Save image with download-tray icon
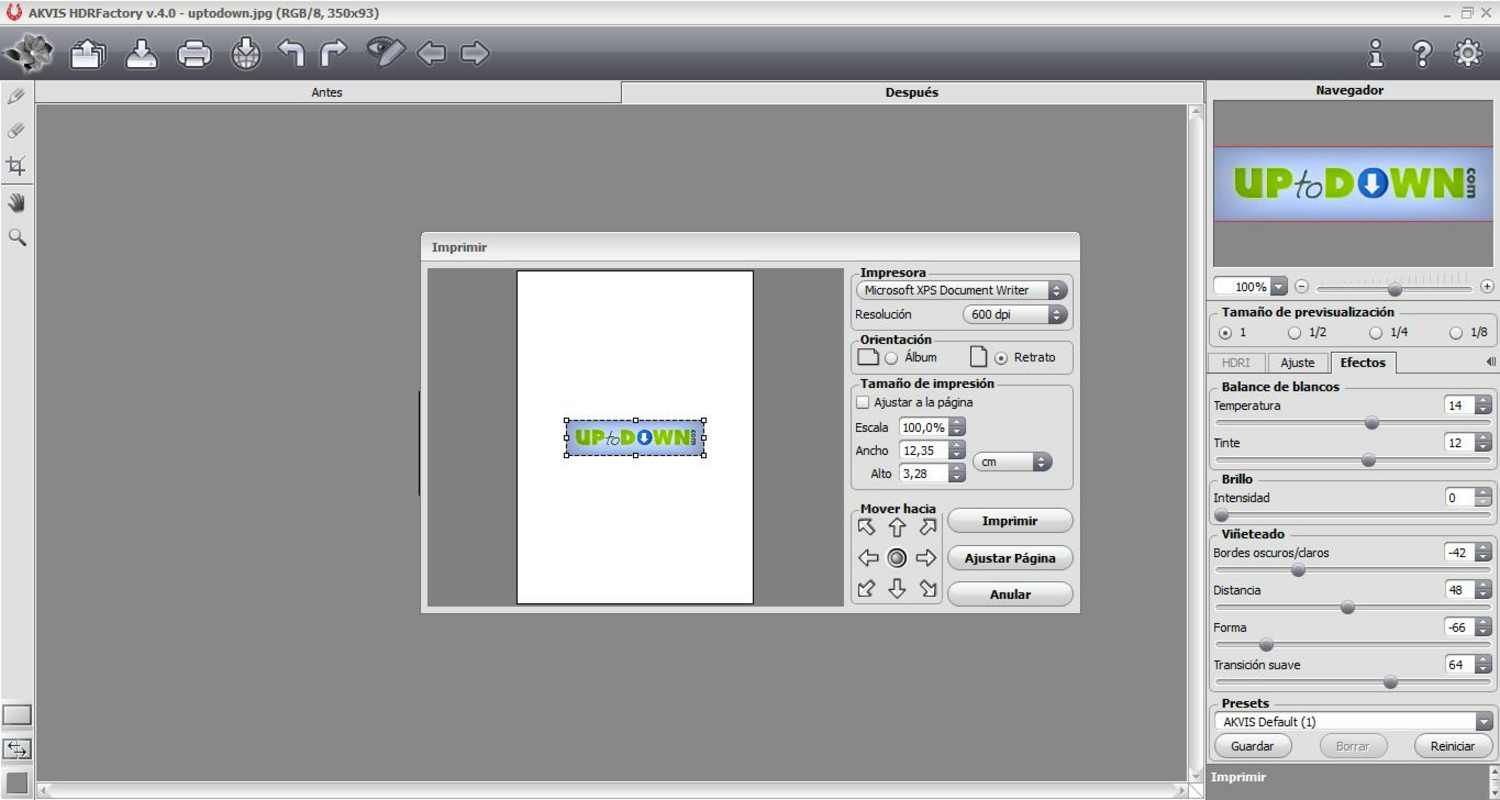This screenshot has height=800, width=1500. pos(141,53)
